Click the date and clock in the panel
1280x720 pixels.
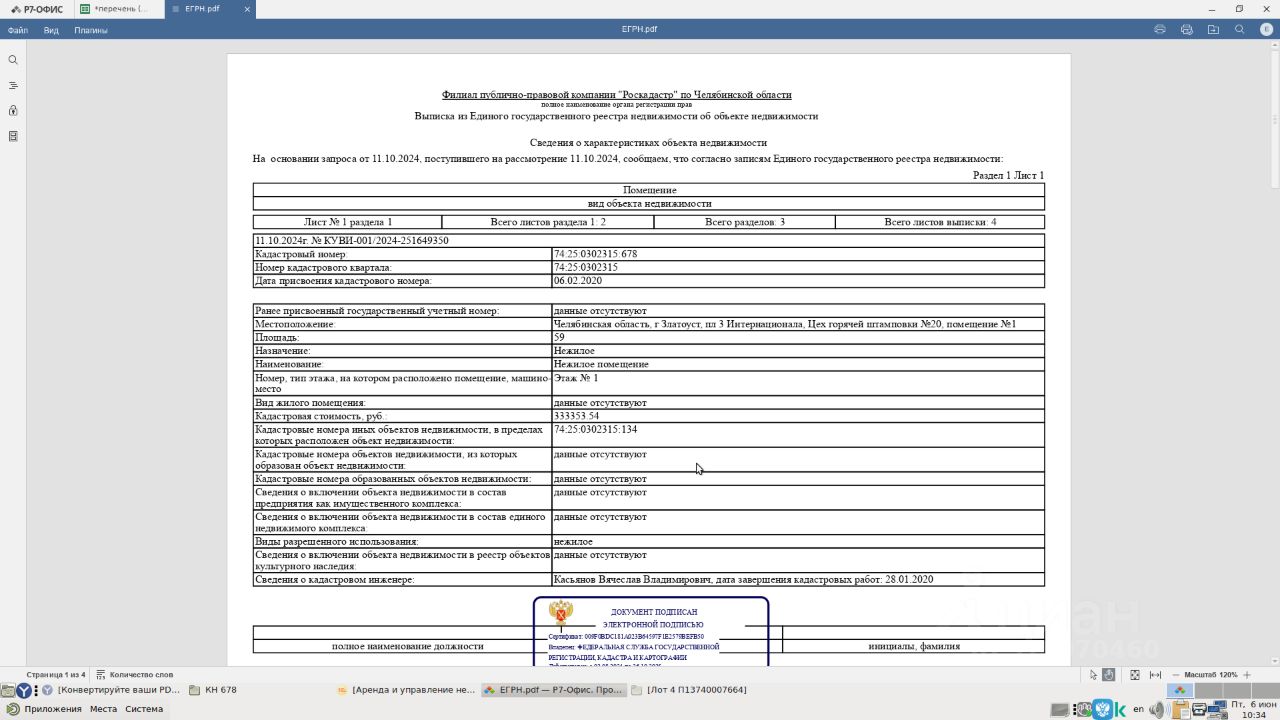coord(1253,710)
